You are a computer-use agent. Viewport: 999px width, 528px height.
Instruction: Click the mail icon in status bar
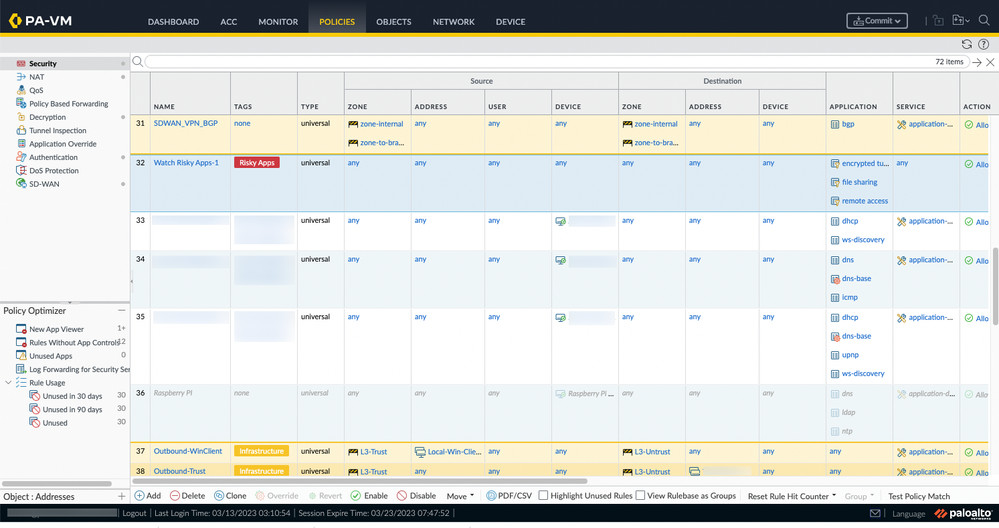pyautogui.click(x=875, y=514)
